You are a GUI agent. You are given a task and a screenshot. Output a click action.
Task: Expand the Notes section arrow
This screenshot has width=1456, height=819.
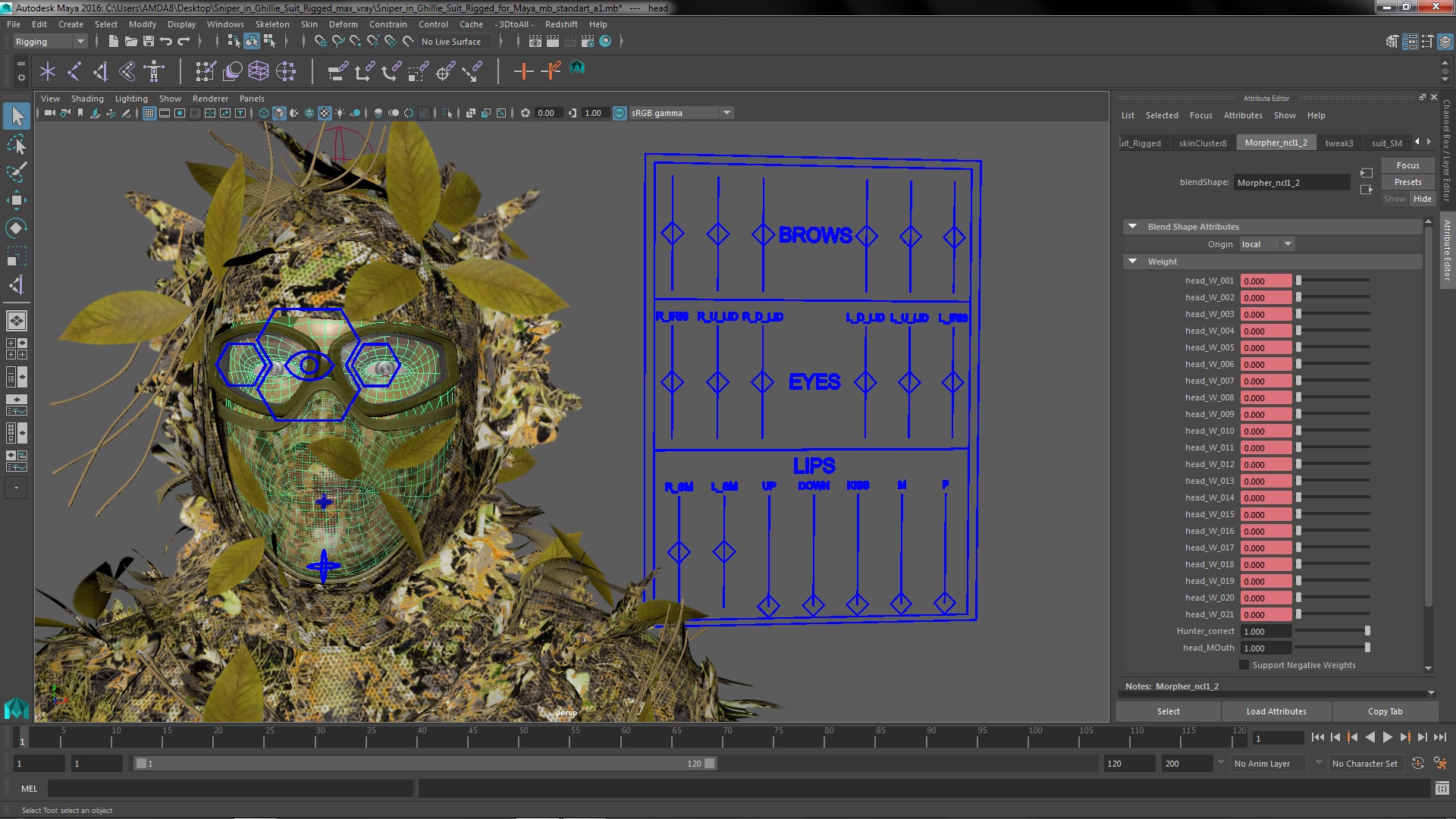point(1430,692)
